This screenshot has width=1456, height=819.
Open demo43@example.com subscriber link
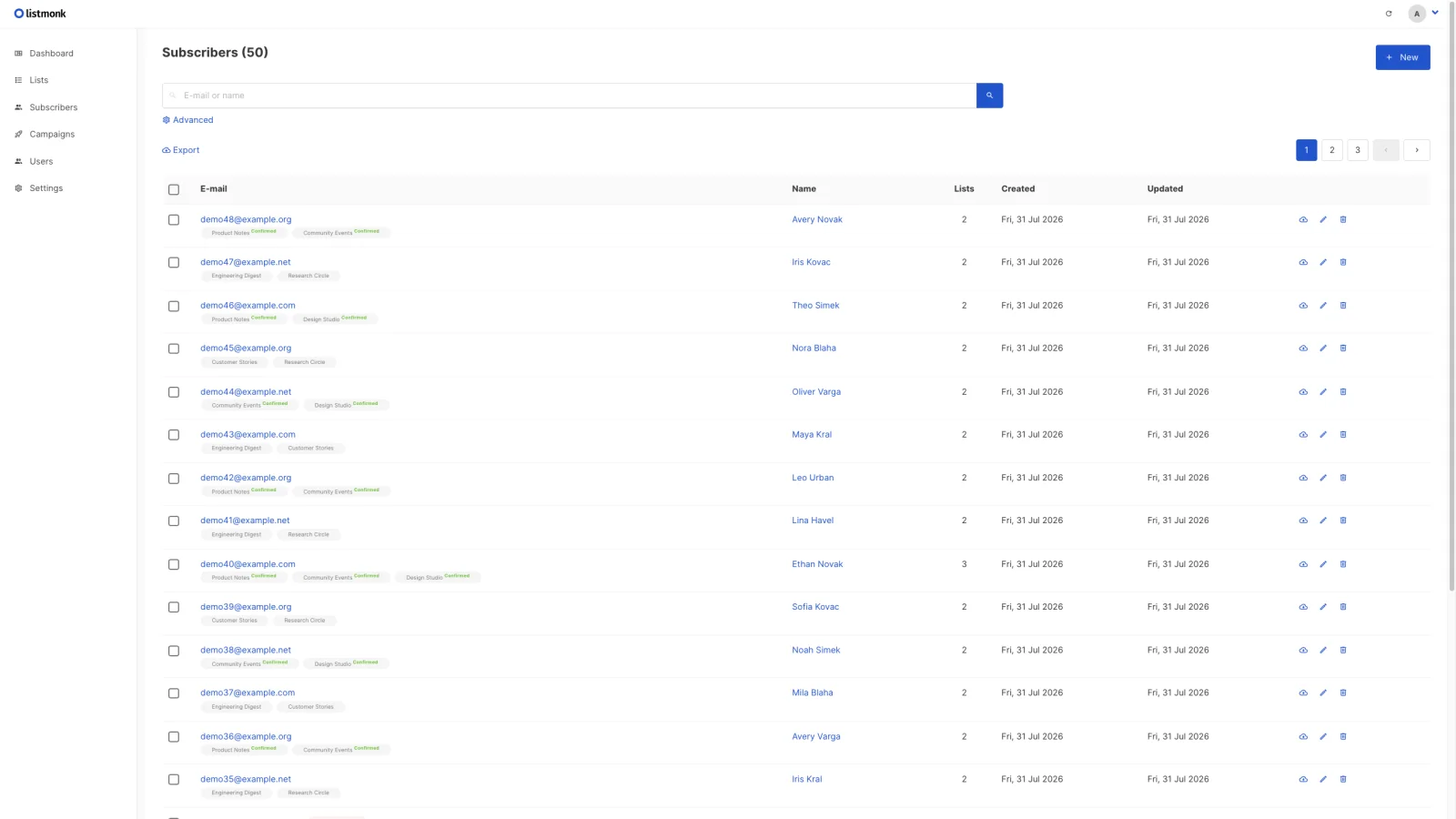[248, 435]
